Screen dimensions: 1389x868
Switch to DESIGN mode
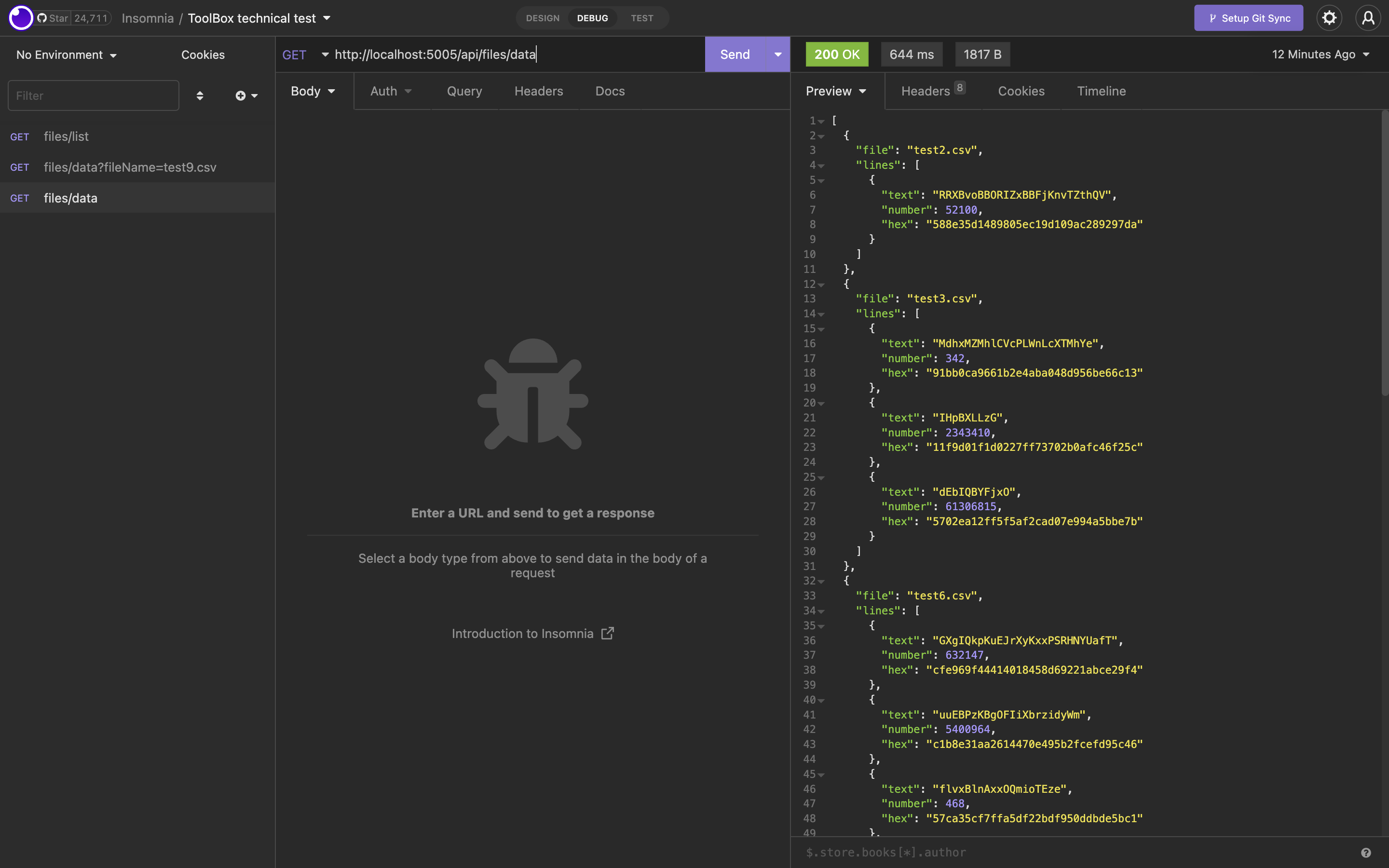pos(543,18)
